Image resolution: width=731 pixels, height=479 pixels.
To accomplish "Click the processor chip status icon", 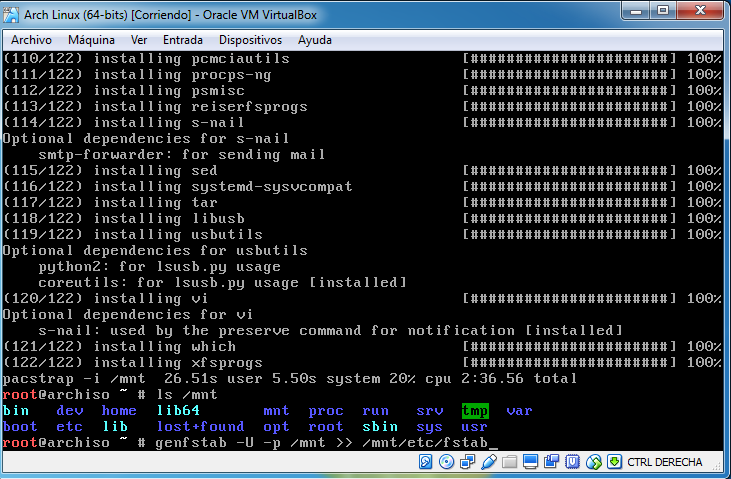I will click(x=570, y=462).
